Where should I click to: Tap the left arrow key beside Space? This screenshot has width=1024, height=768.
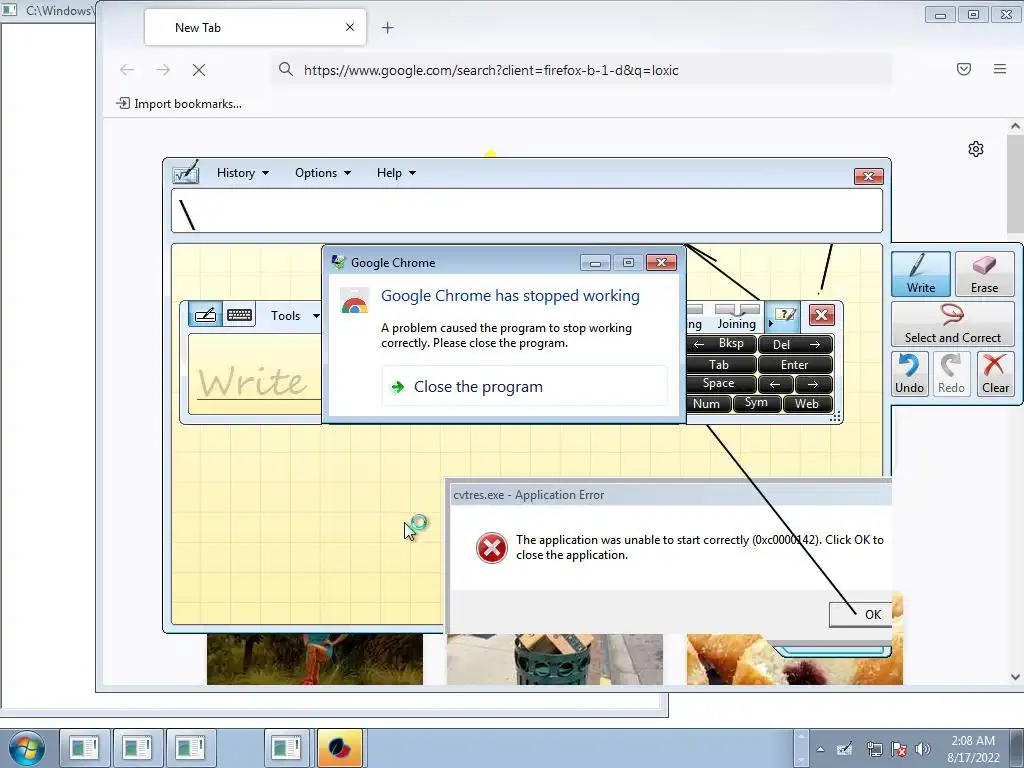coord(775,384)
